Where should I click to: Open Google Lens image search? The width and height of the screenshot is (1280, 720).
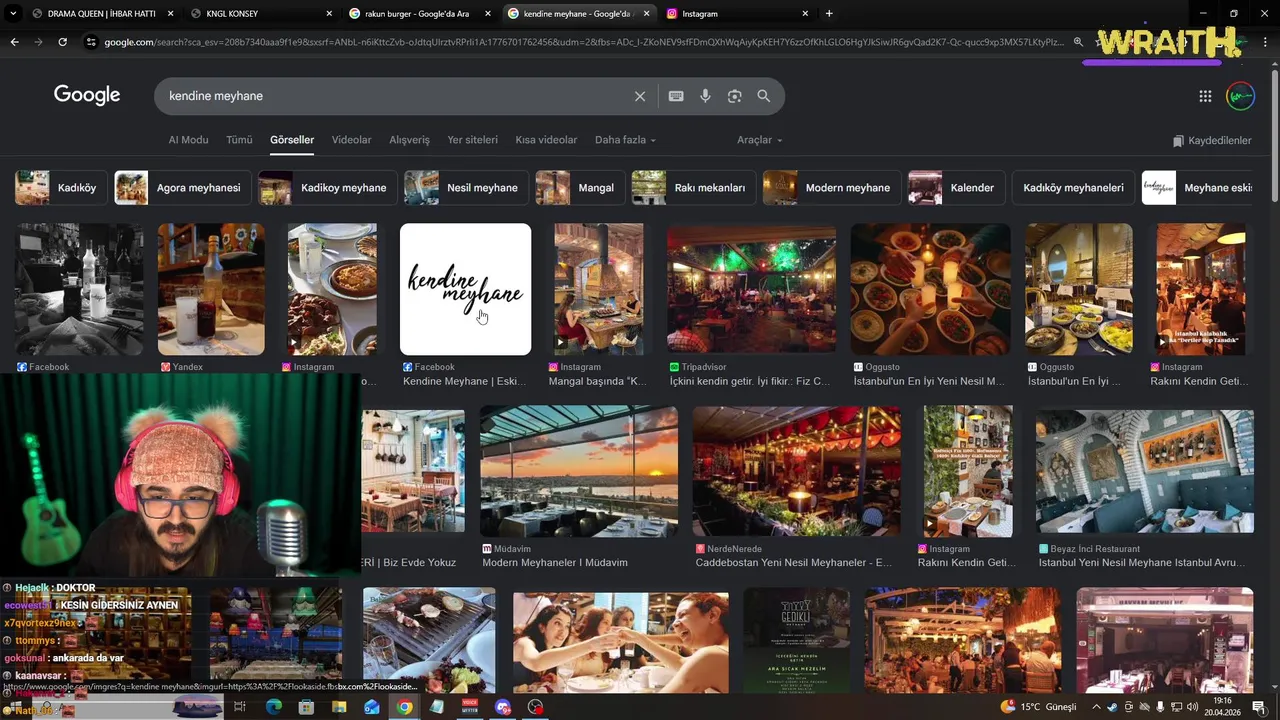(735, 96)
